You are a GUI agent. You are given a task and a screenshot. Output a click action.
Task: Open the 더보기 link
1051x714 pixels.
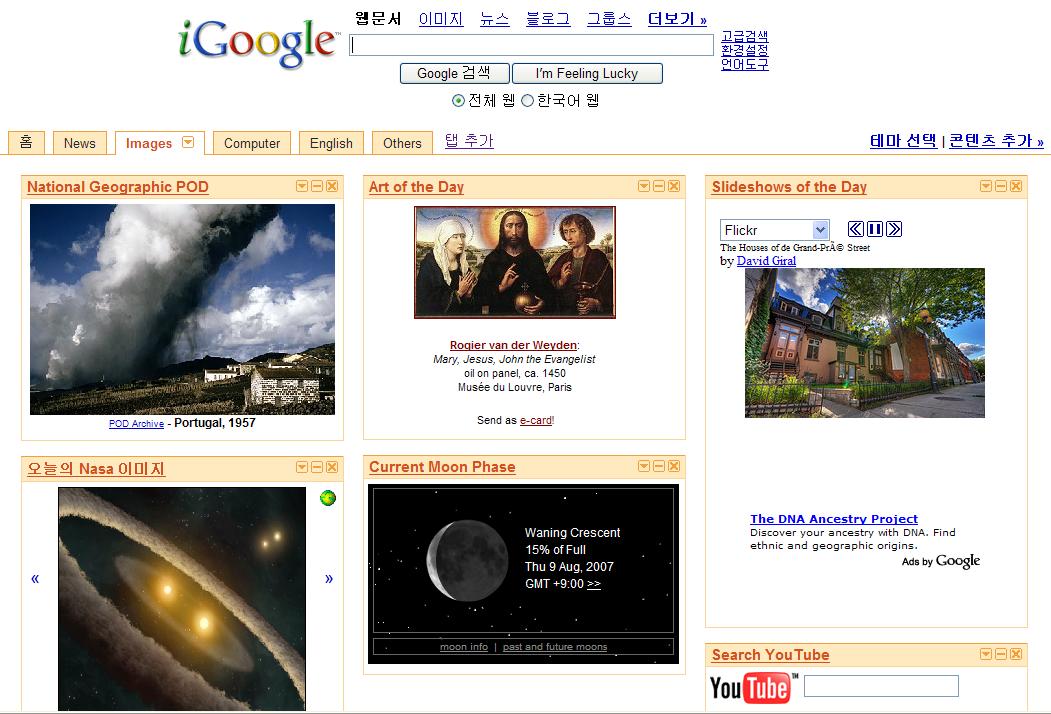point(677,19)
